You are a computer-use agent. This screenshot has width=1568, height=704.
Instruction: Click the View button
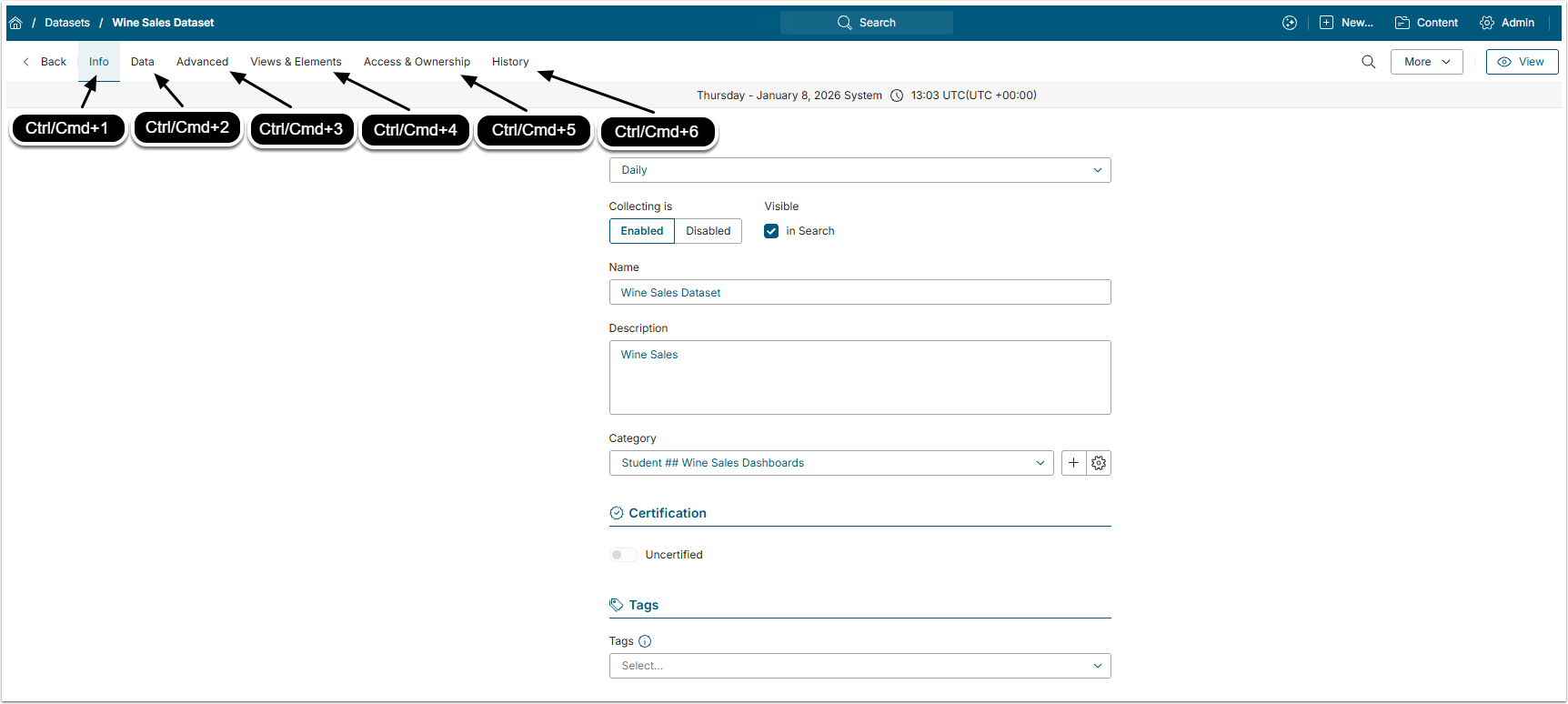point(1522,62)
